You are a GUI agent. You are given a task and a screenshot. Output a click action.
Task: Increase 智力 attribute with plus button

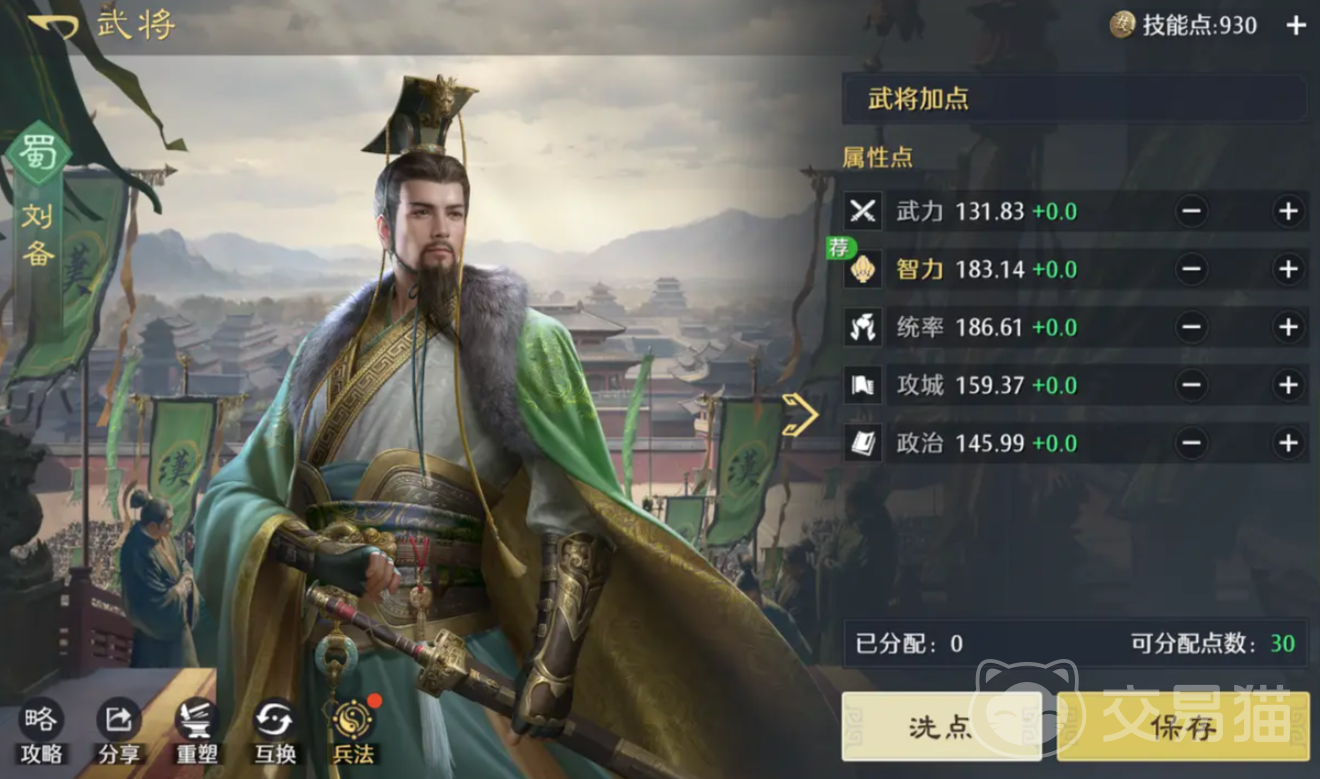tap(1288, 269)
